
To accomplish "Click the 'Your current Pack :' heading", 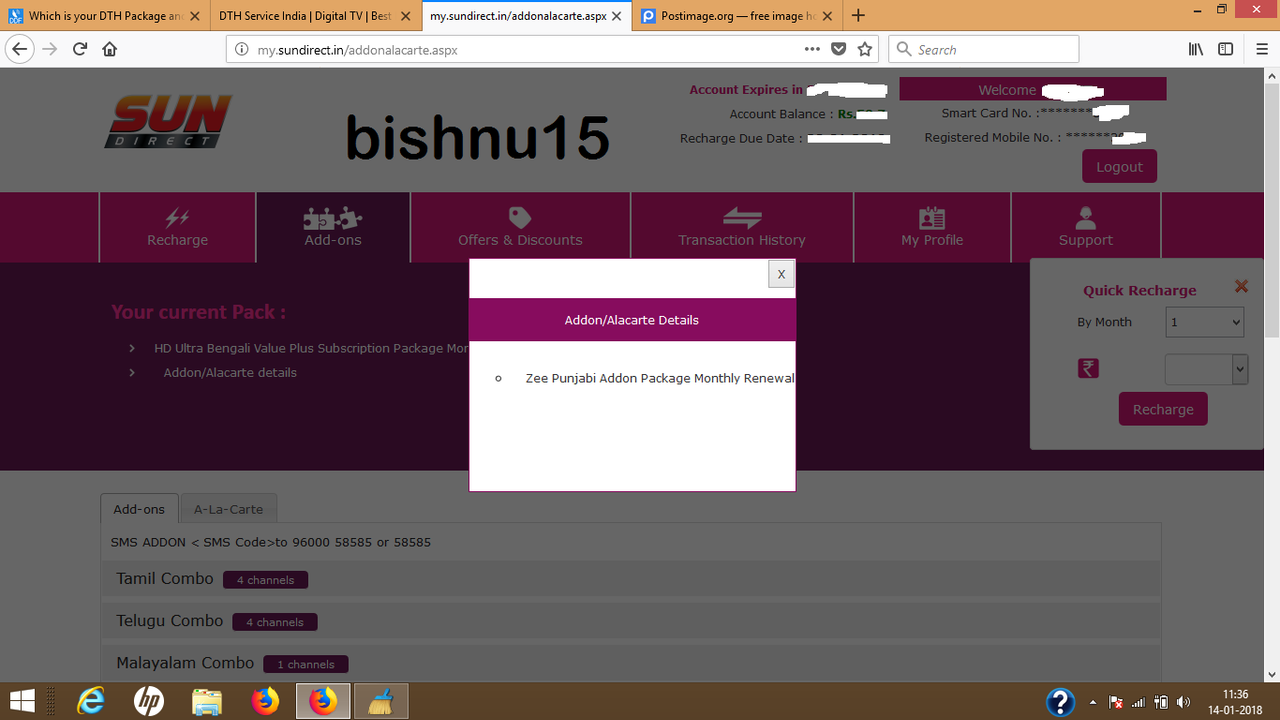I will (x=198, y=312).
